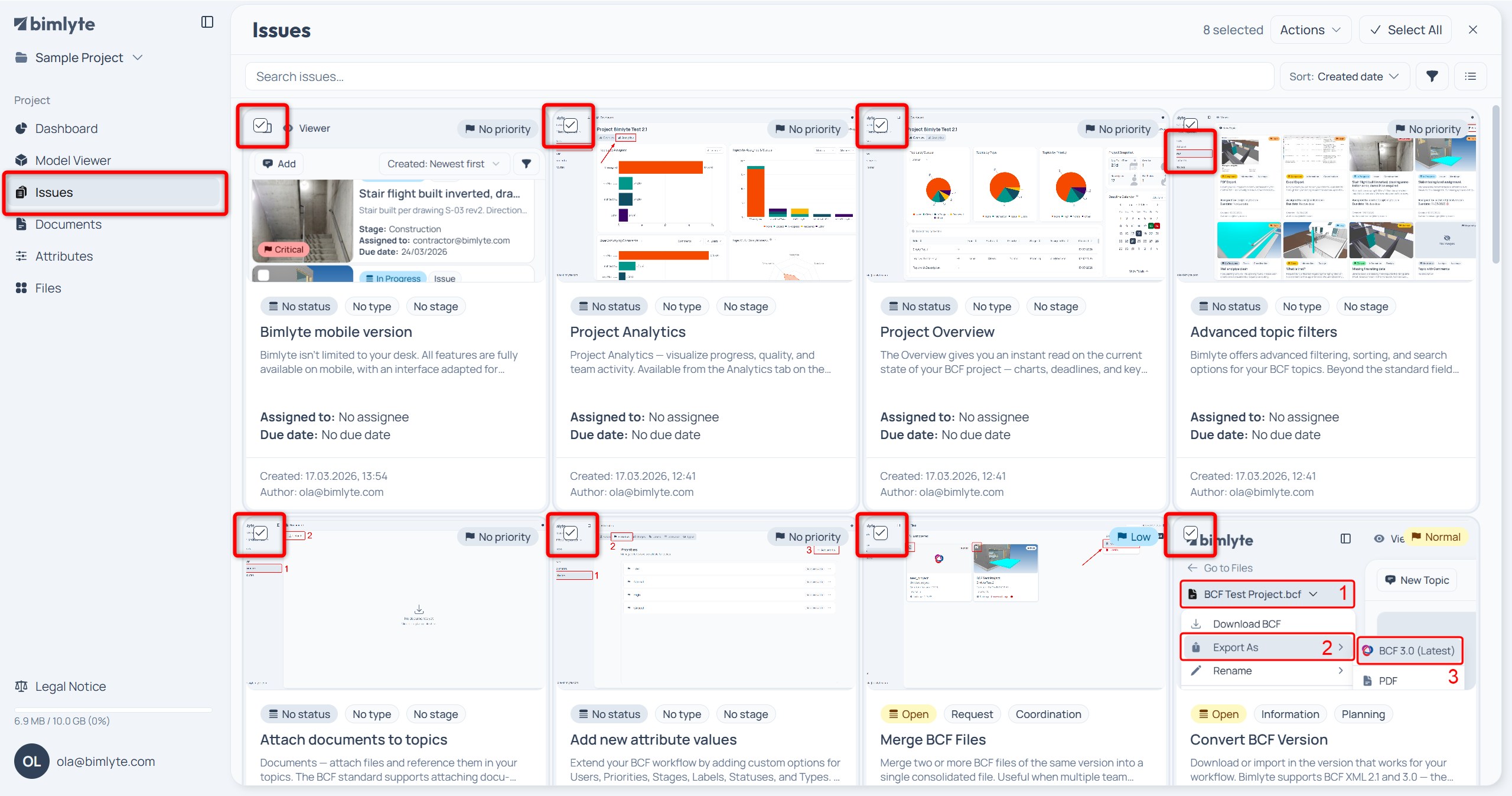Click the OL user avatar
1512x796 pixels.
pos(32,762)
